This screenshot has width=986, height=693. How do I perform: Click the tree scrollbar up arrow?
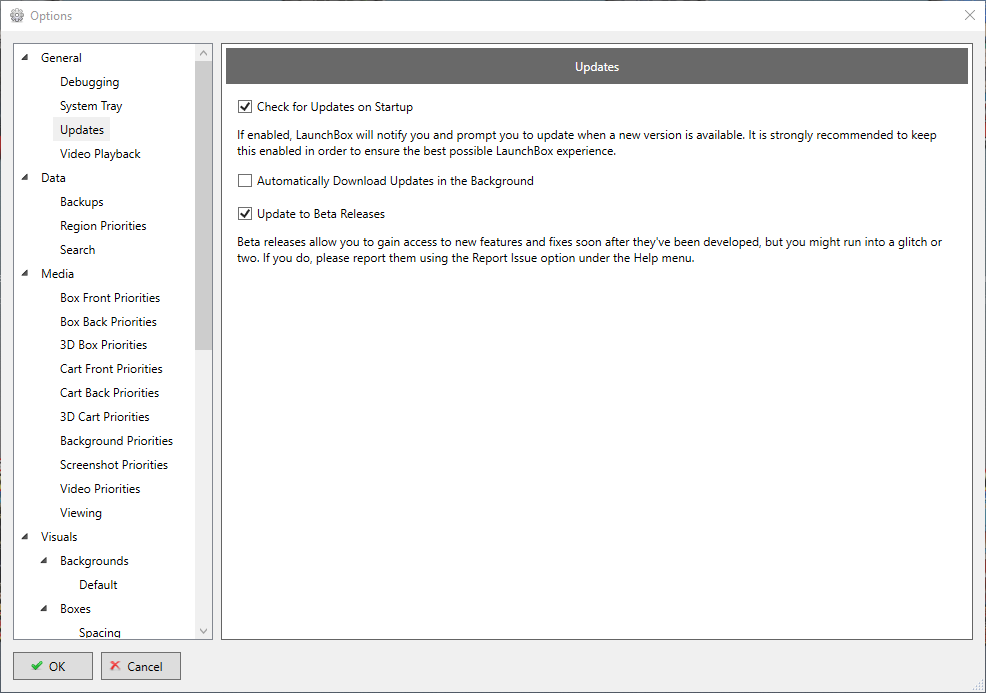203,53
